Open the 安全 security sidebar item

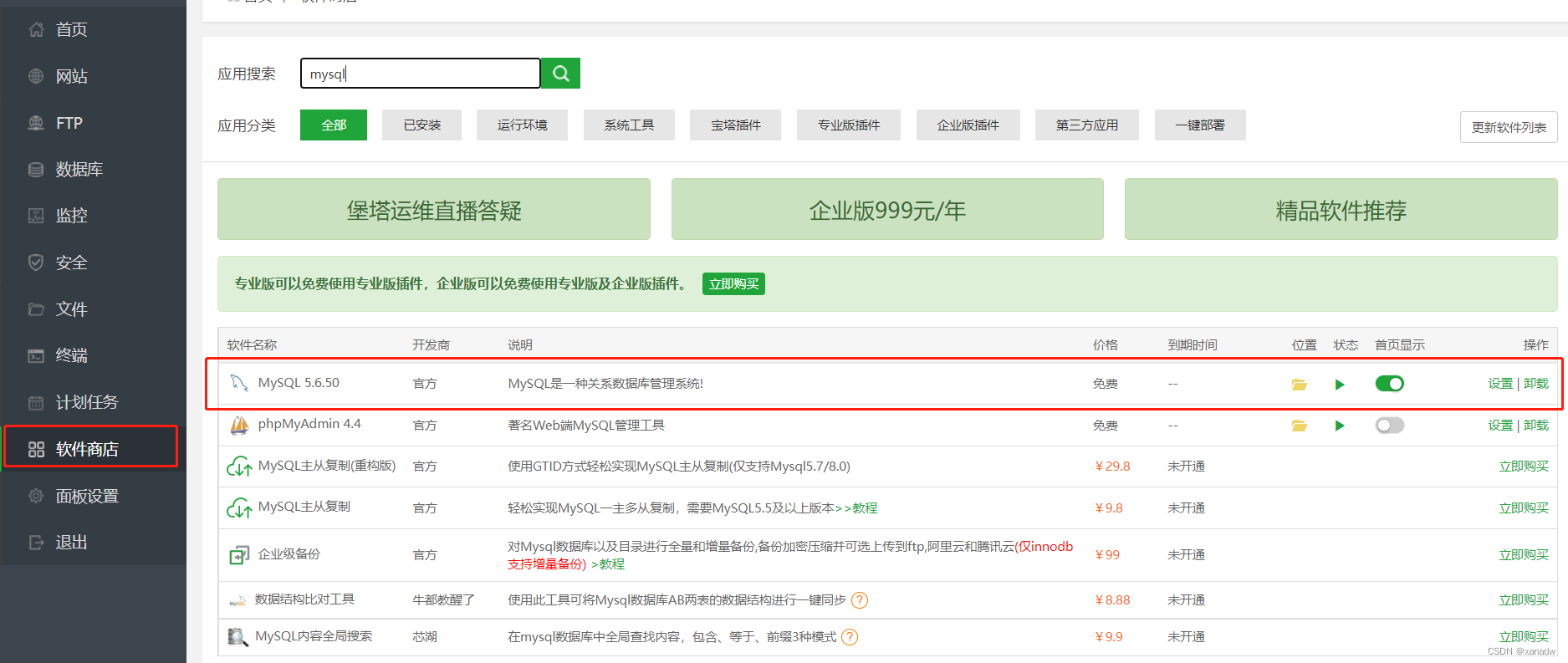pyautogui.click(x=93, y=263)
